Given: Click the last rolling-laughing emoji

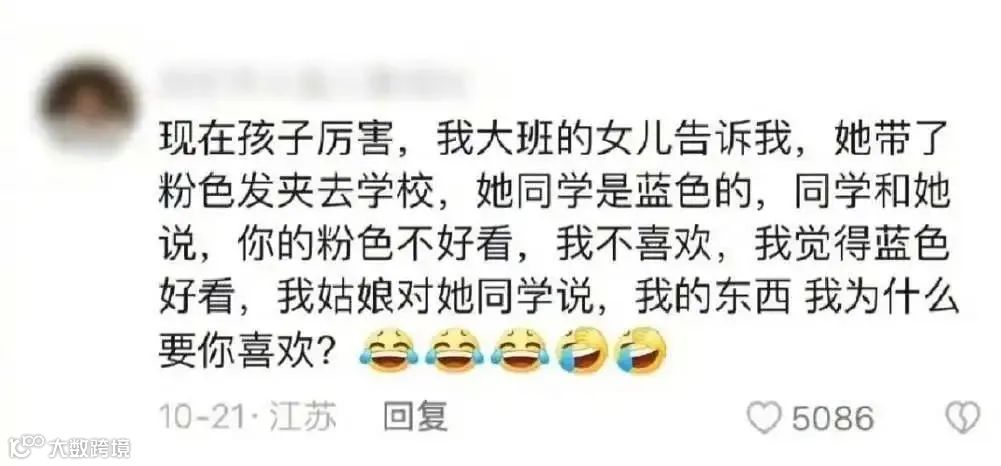Looking at the screenshot, I should click(640, 350).
